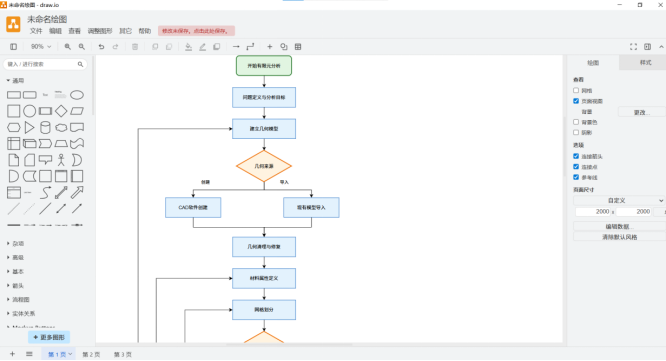
Task: Select the parallelogram shape in the palette
Action: tap(77, 111)
